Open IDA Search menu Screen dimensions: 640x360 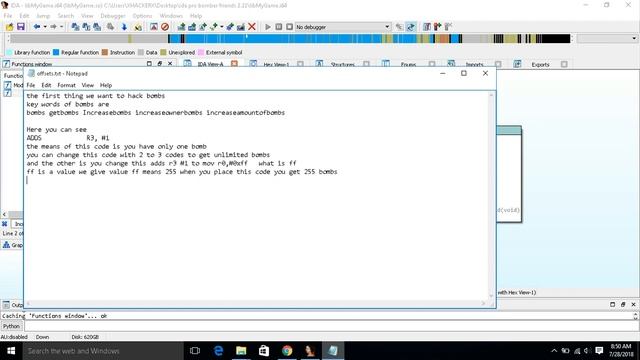click(x=66, y=16)
